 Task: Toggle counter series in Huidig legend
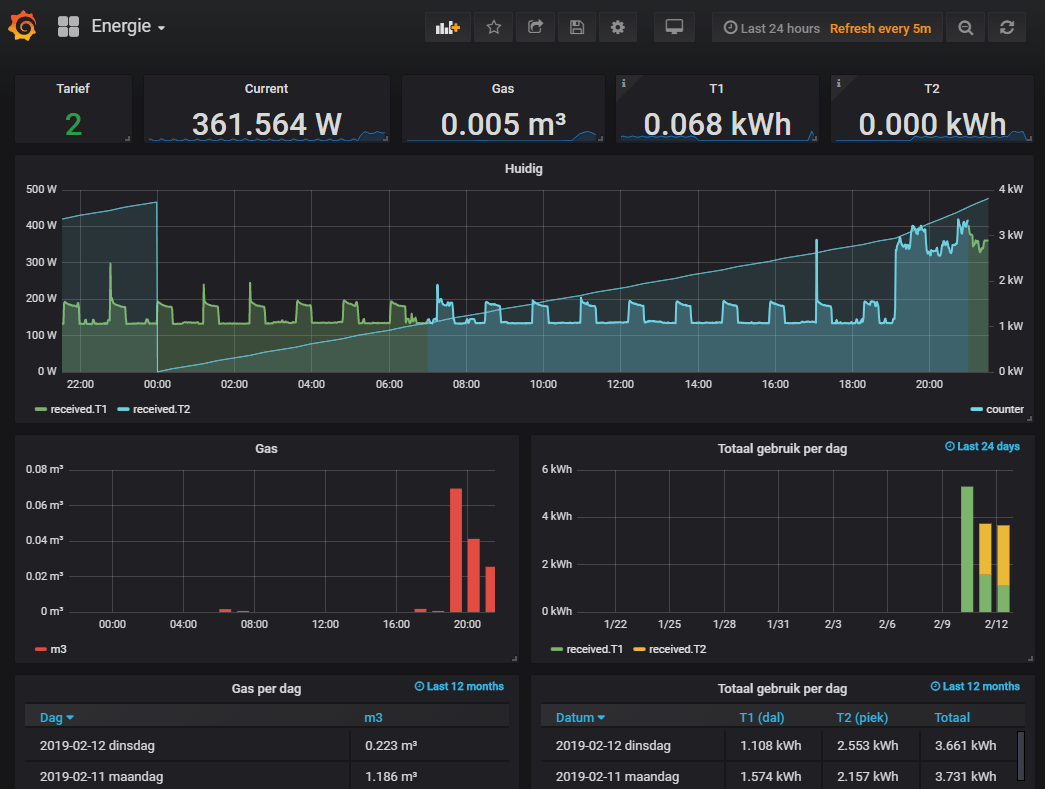1004,409
